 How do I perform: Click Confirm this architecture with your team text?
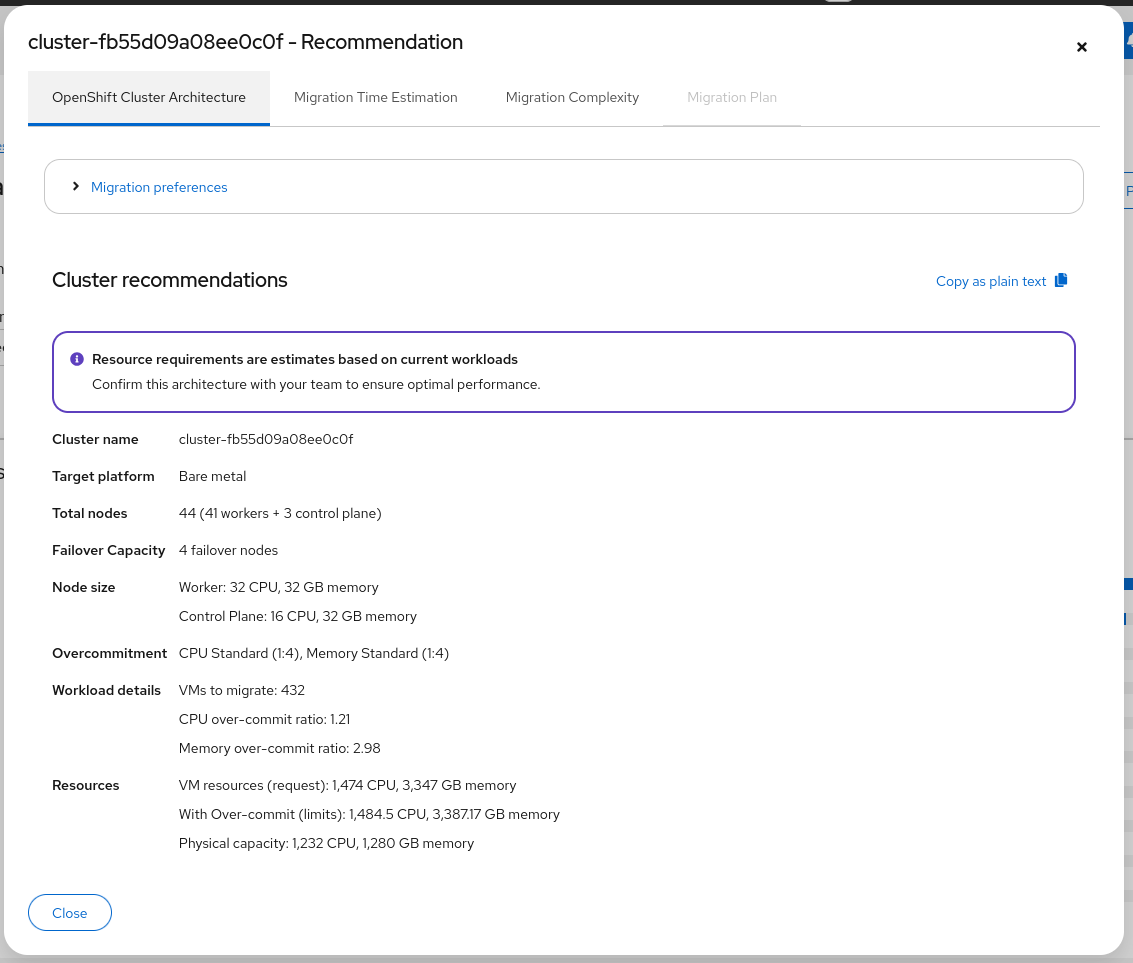coord(316,384)
